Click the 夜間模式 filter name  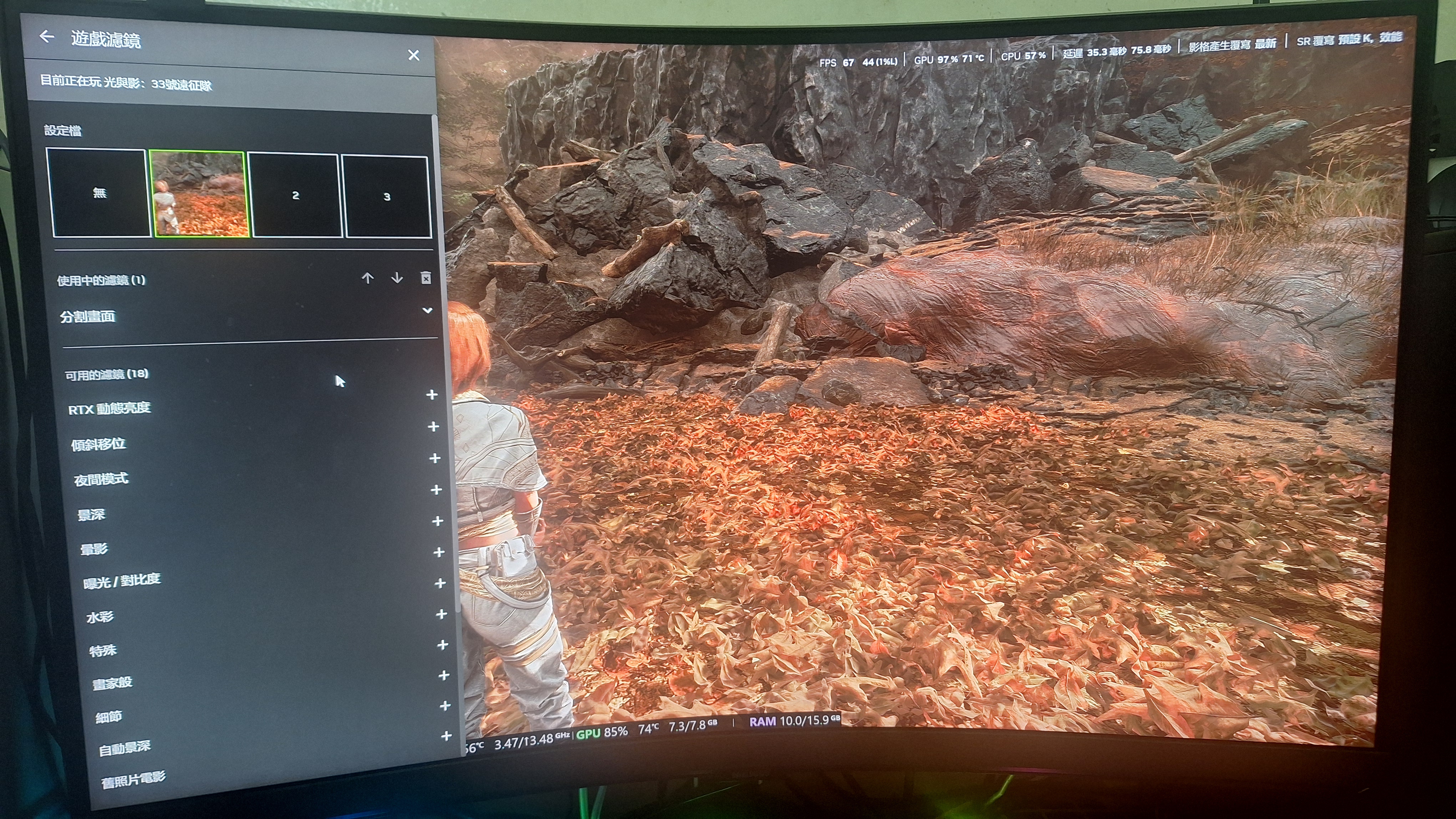click(x=101, y=479)
